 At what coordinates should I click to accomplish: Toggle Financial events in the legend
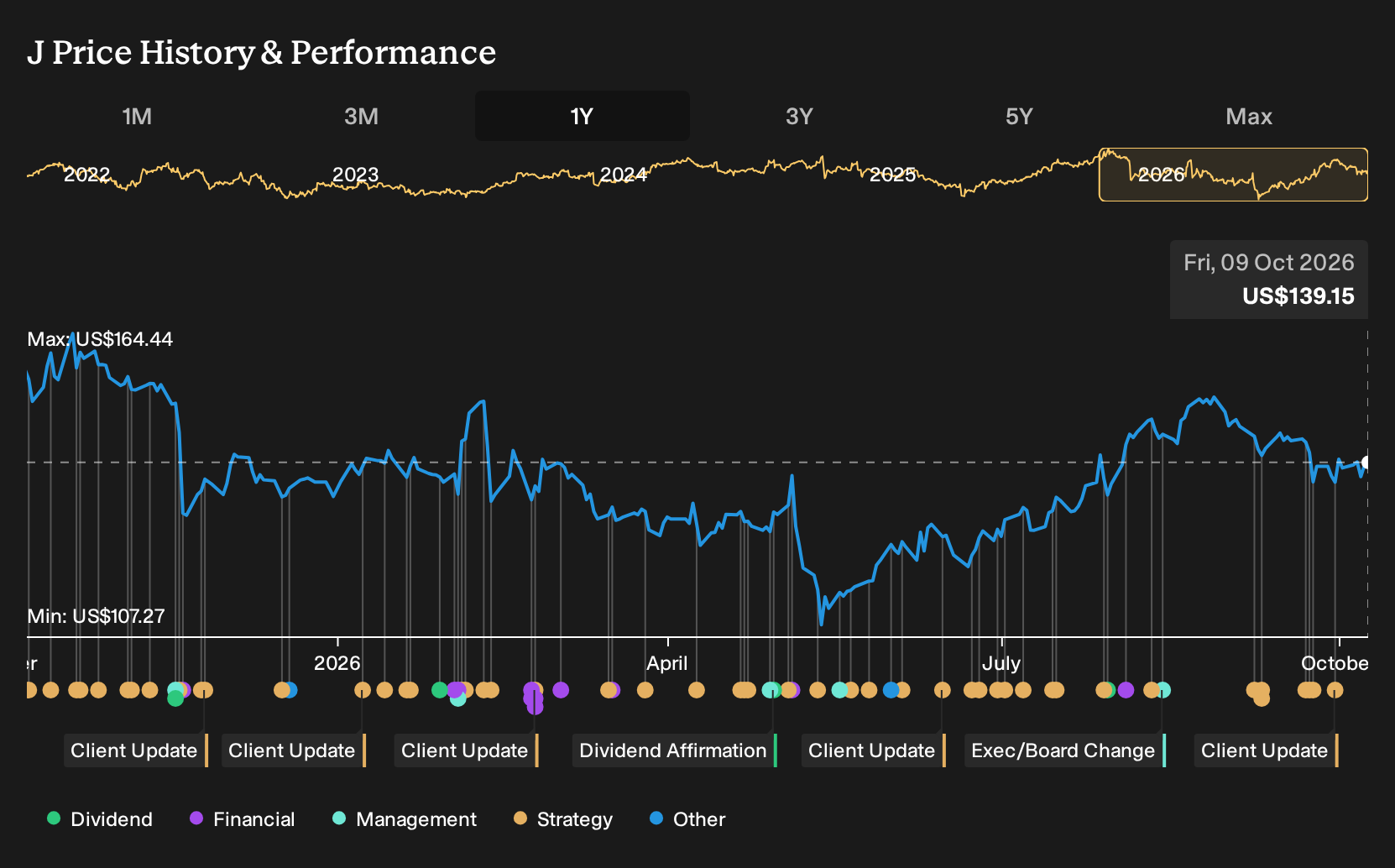pos(243,819)
